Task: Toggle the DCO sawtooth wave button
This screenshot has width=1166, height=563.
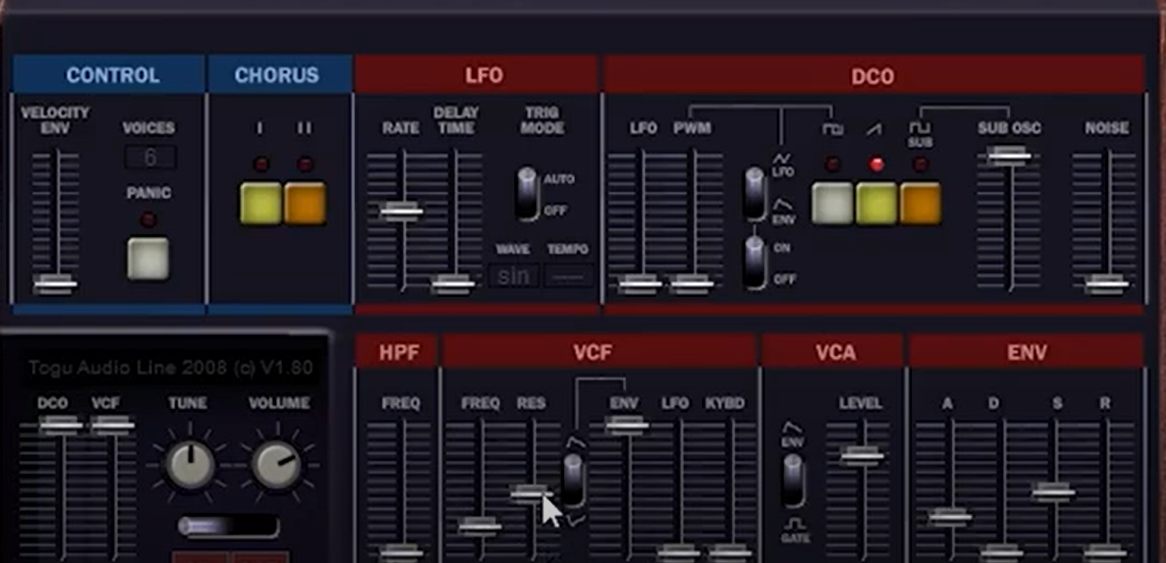Action: click(876, 203)
